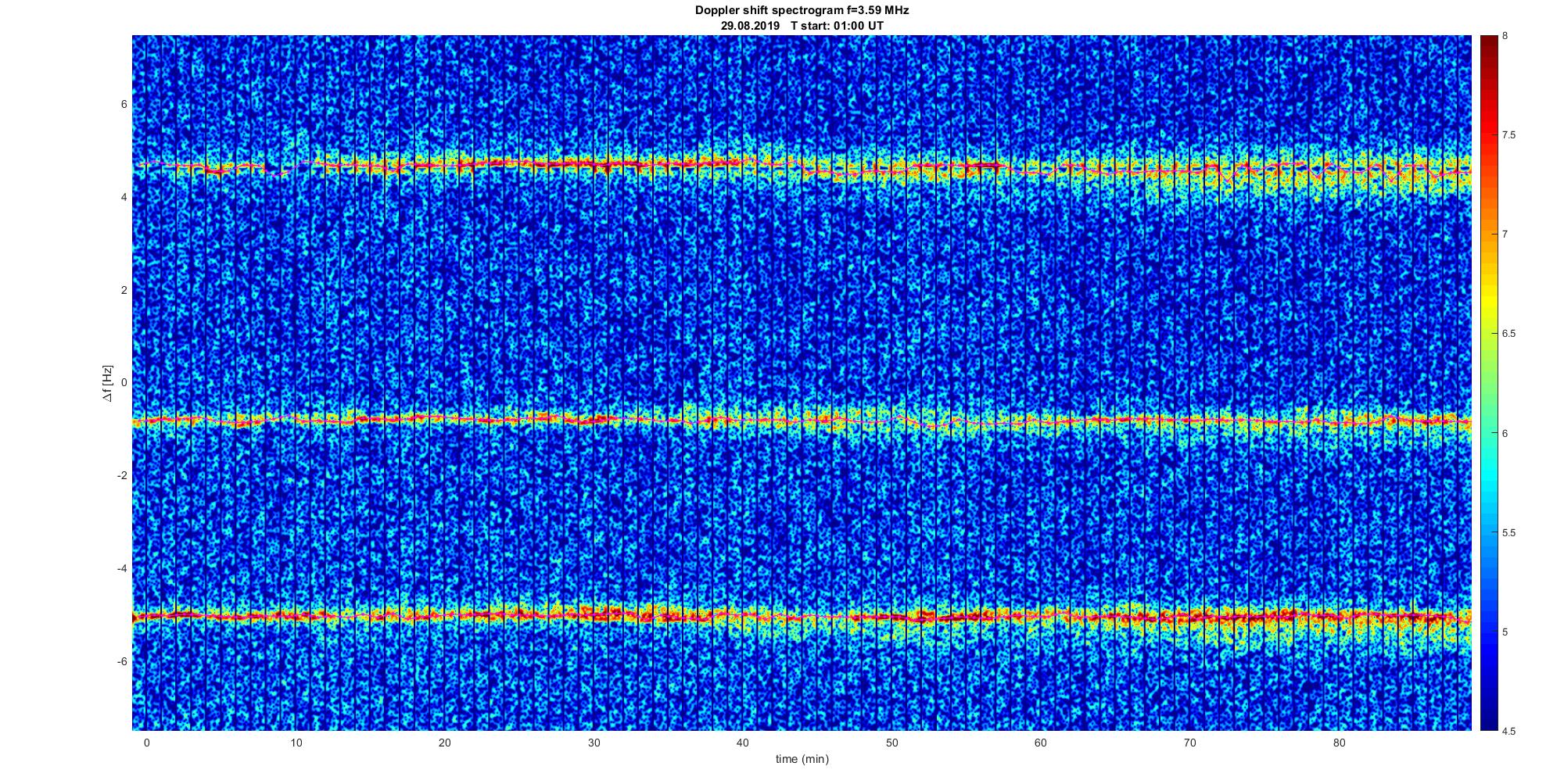
Task: Click the x-axis tick label '30'
Action: (x=594, y=743)
